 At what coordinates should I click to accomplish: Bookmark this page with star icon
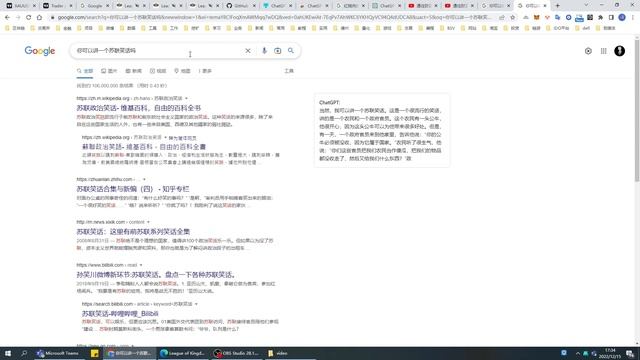tap(513, 18)
